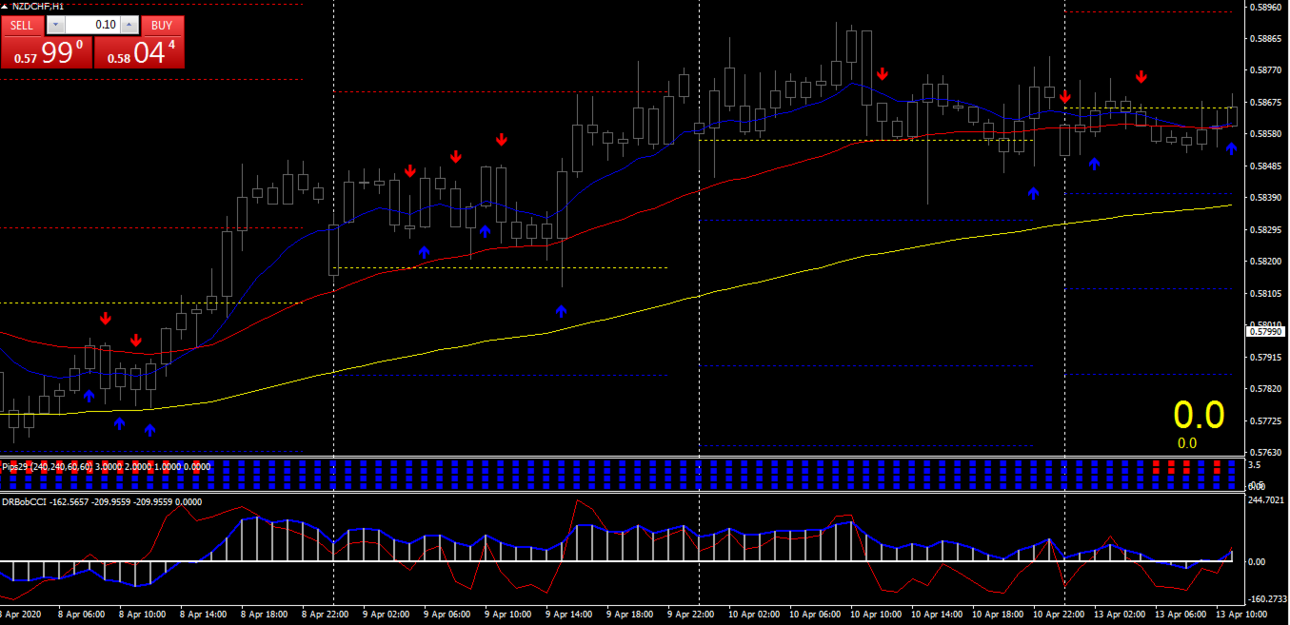This screenshot has height=625, width=1290.
Task: Click the 0.58200 price scale label
Action: [1264, 261]
